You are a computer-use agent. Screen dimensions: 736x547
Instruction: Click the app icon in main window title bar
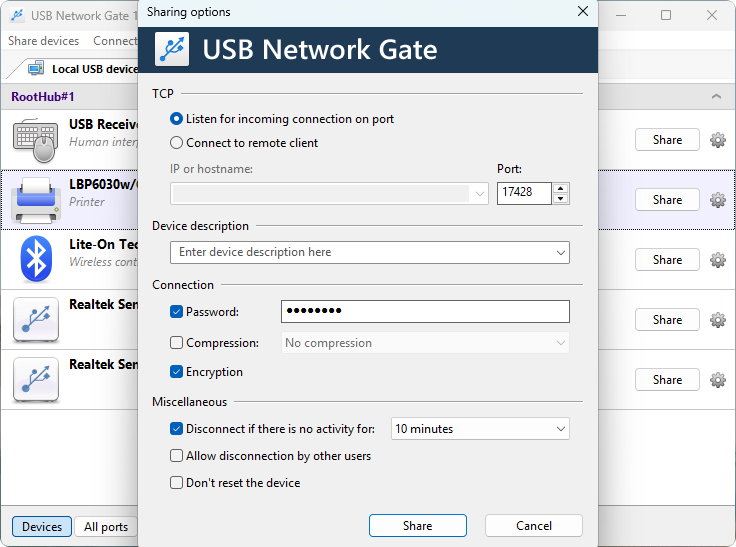[x=17, y=15]
